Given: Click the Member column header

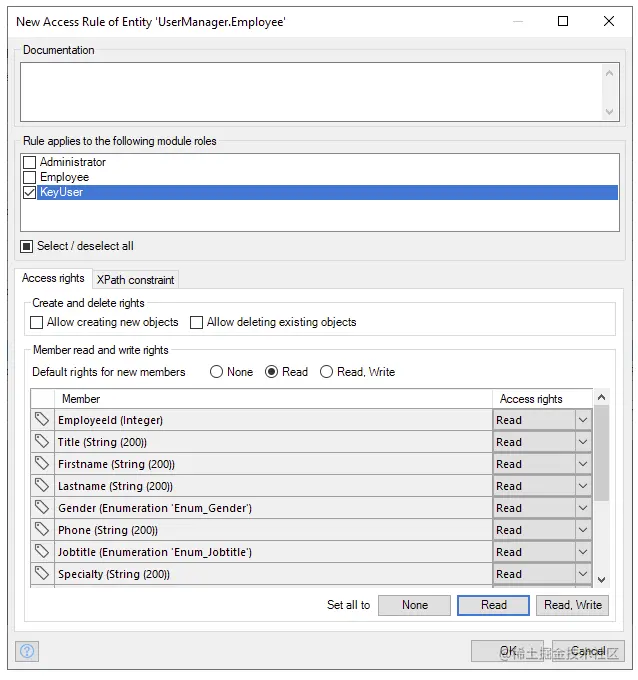Looking at the screenshot, I should [273, 399].
